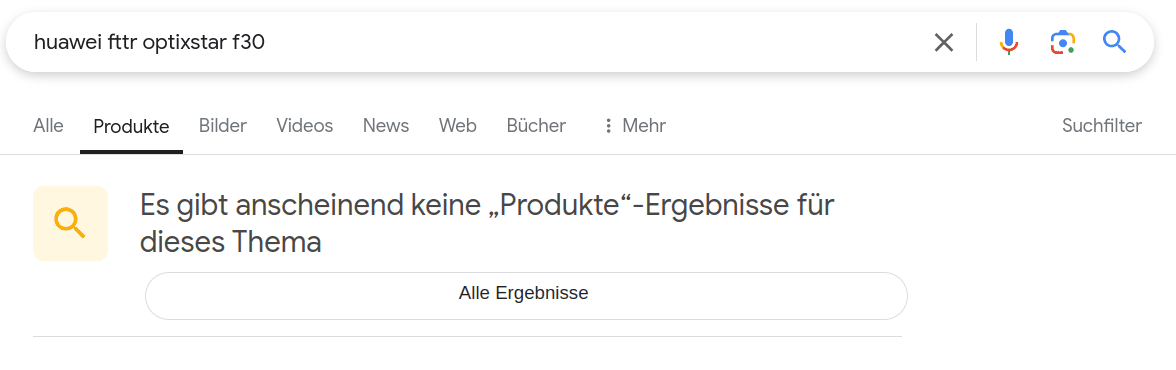Open the Suchfilter options
Screen dimensions: 1176x370
click(x=1102, y=125)
